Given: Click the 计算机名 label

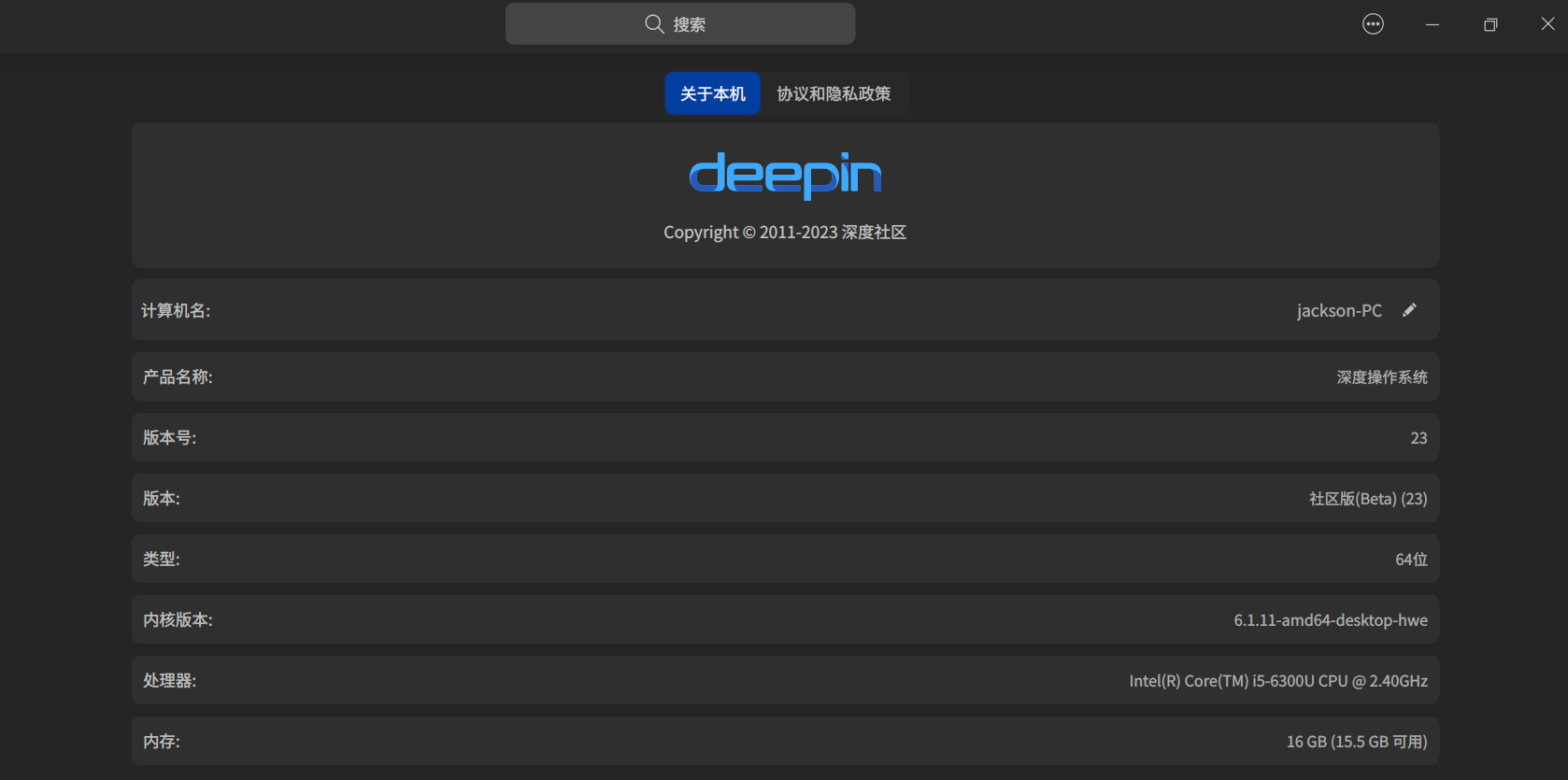Looking at the screenshot, I should [x=176, y=310].
